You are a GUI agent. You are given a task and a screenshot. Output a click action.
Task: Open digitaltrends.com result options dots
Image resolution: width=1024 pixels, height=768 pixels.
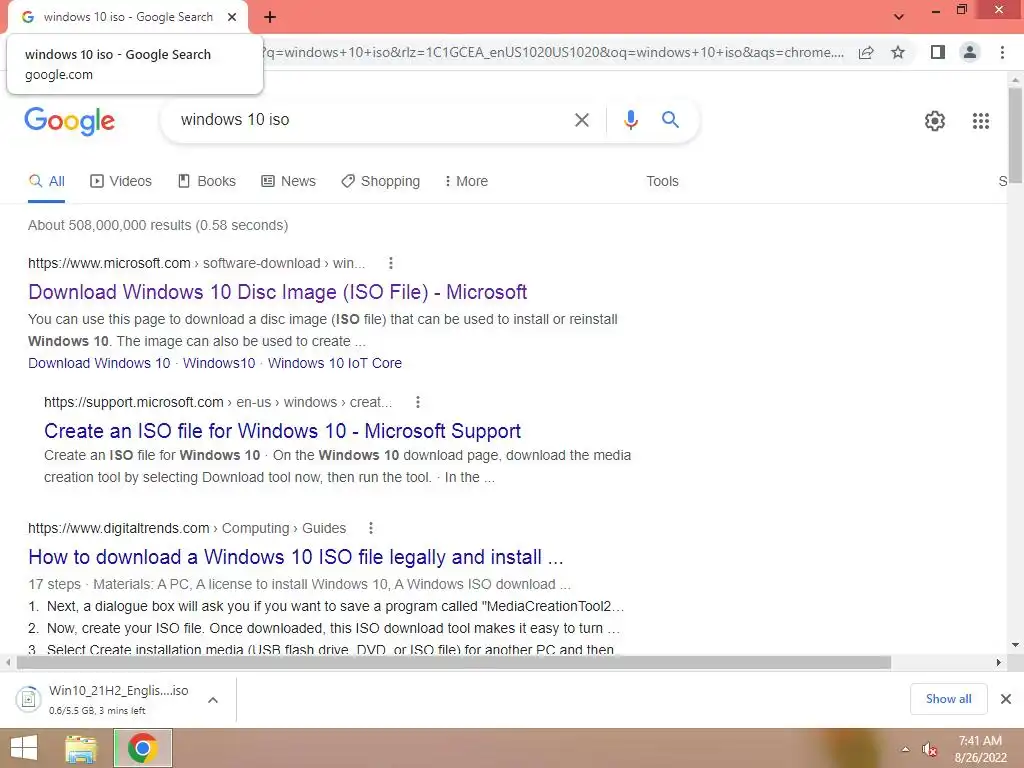370,528
